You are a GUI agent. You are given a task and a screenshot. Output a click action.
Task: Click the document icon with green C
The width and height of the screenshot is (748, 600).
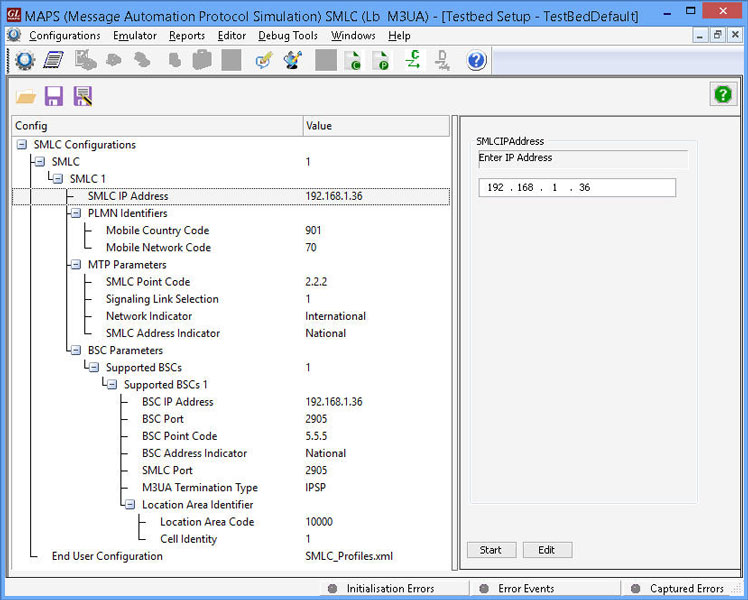[x=353, y=61]
